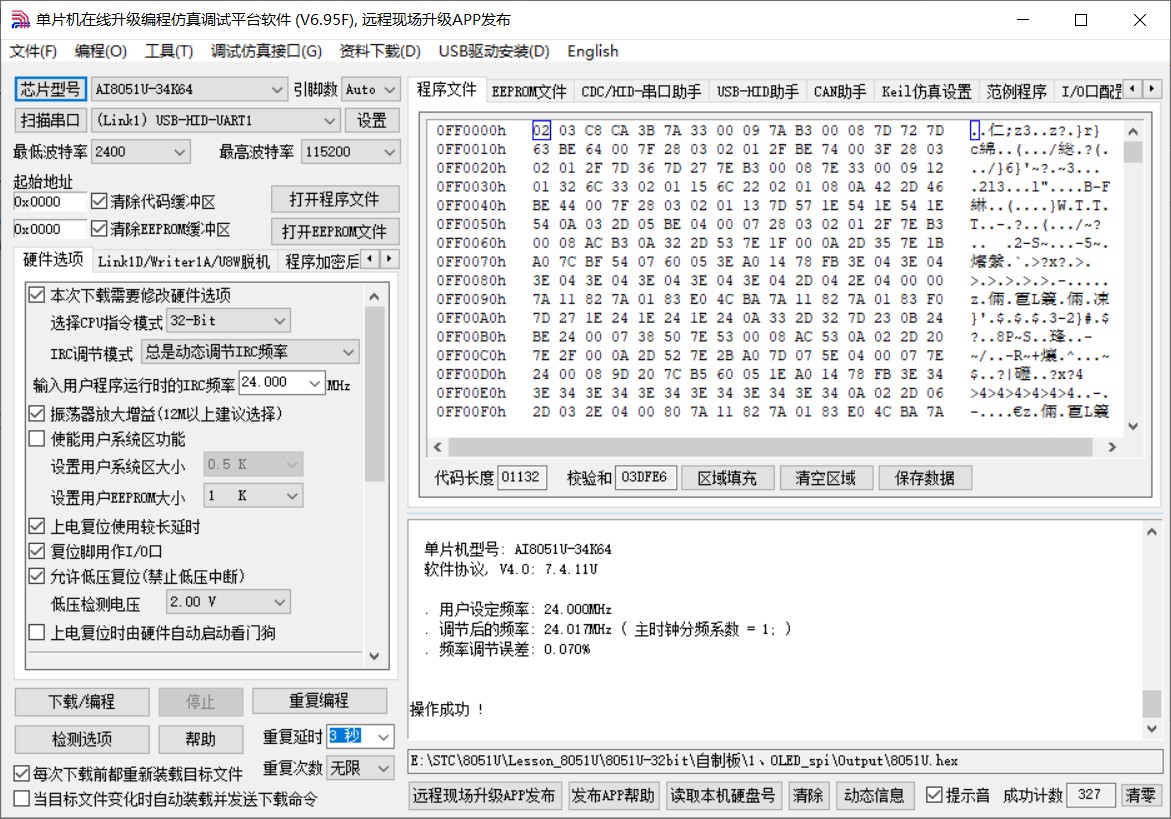Enable 当目标文件变化时自动装载并发送下载命令
Viewport: 1171px width, 819px height.
[x=166, y=799]
